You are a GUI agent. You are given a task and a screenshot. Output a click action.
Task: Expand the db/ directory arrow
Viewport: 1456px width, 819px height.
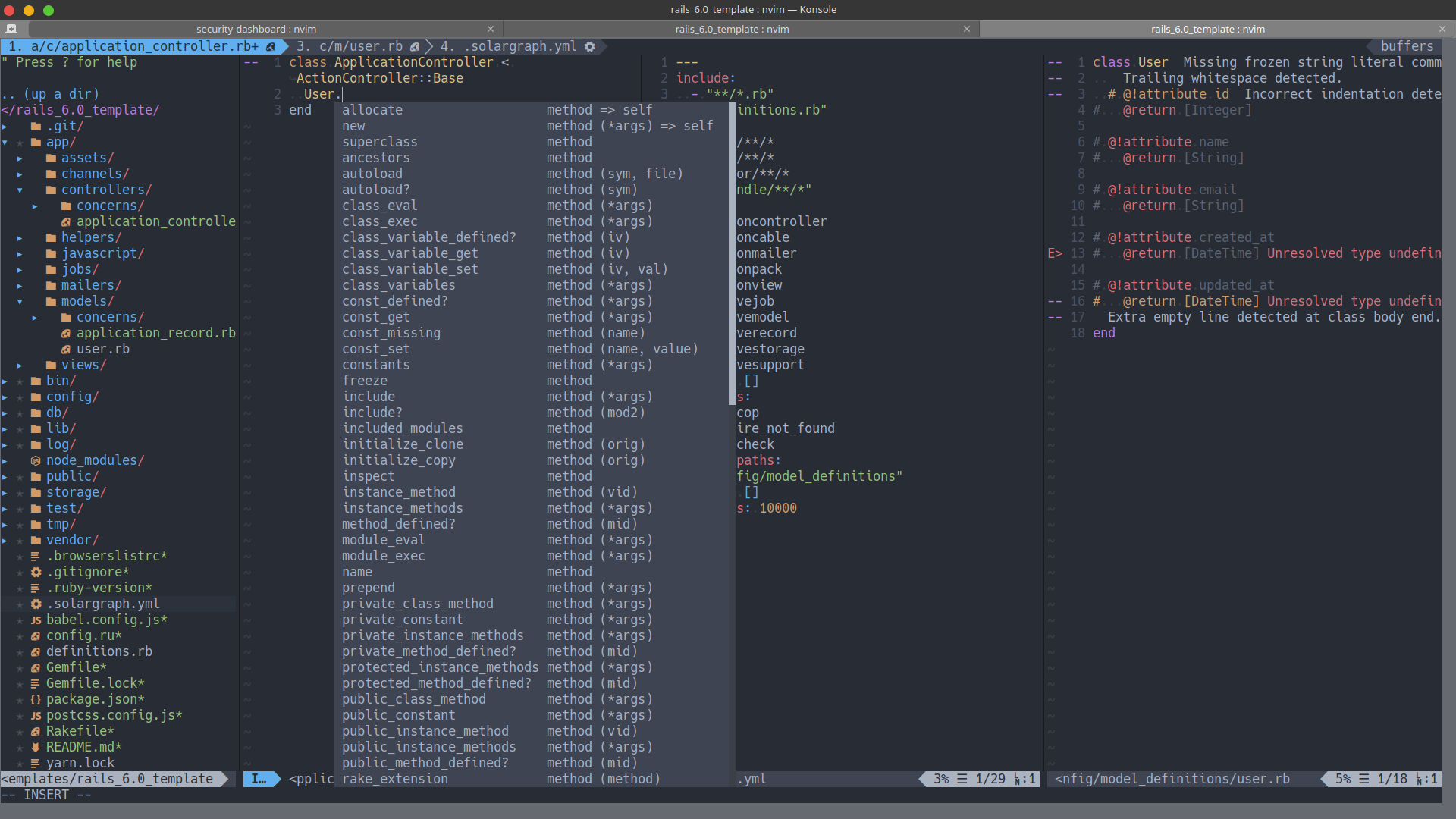pyautogui.click(x=5, y=413)
